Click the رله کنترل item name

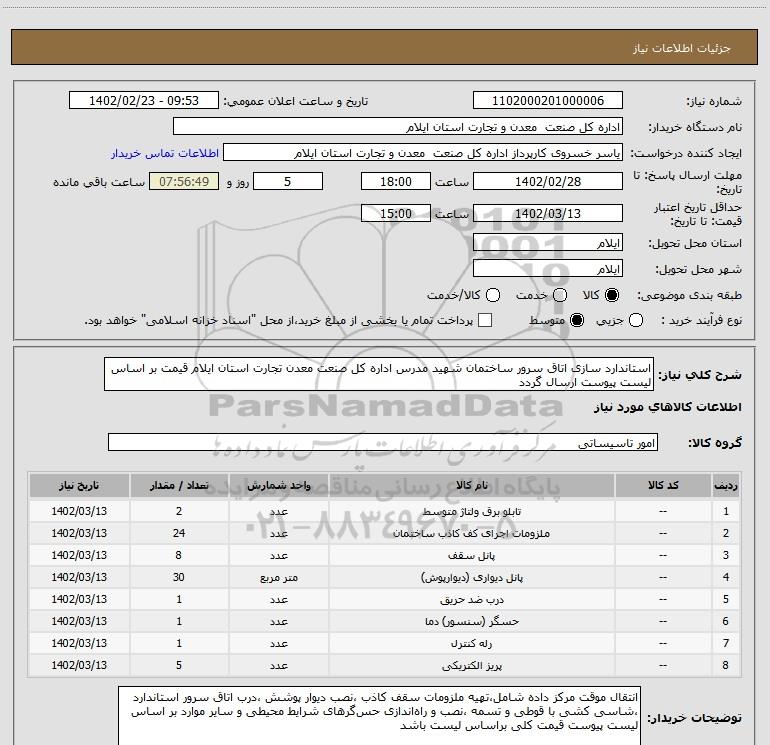click(471, 643)
